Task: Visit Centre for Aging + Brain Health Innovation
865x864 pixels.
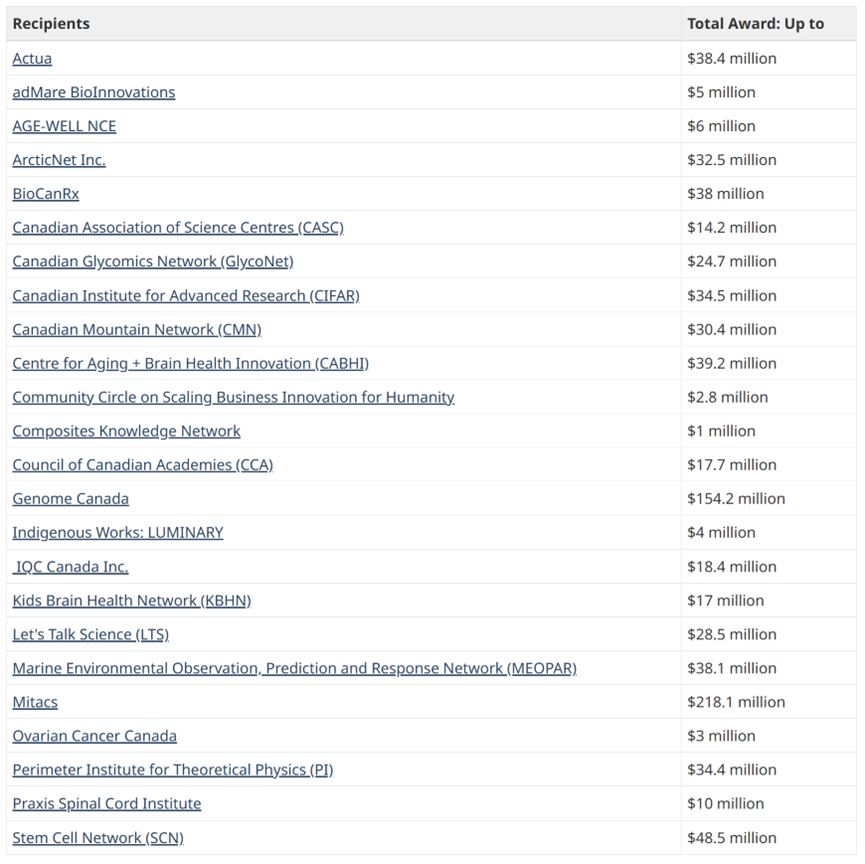Action: click(191, 364)
